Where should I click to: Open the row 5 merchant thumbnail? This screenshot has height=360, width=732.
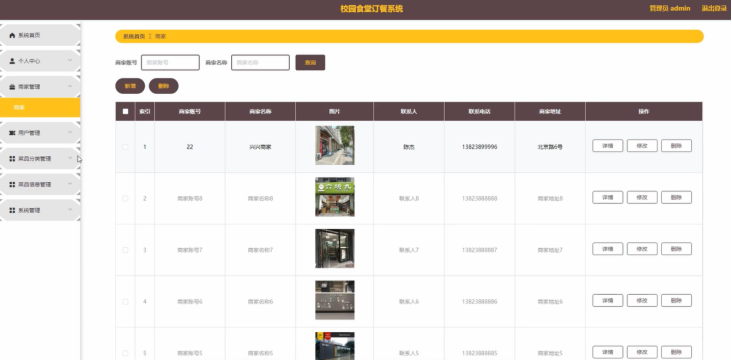click(x=335, y=346)
